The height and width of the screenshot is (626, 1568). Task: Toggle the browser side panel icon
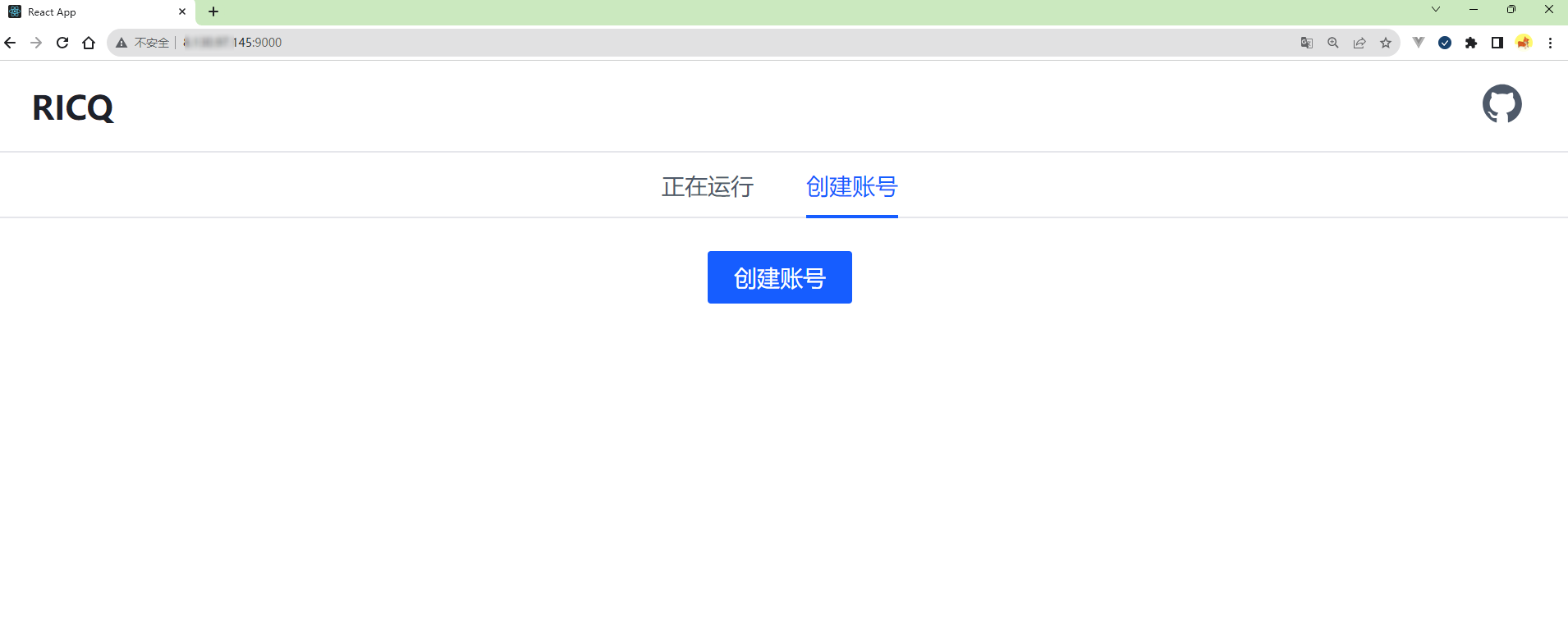click(1497, 43)
